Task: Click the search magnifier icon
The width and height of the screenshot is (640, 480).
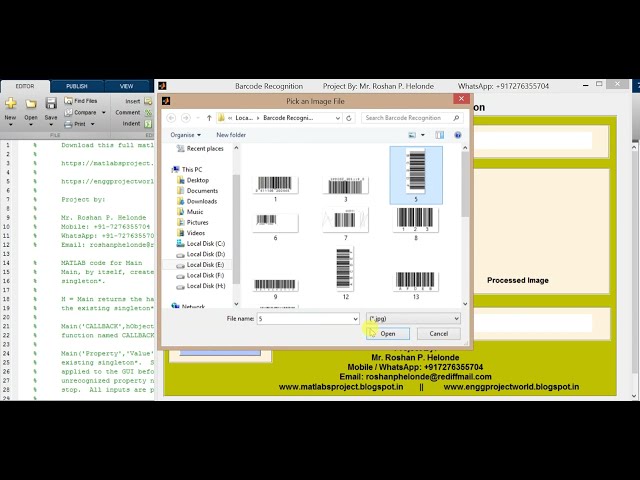Action: (456, 118)
